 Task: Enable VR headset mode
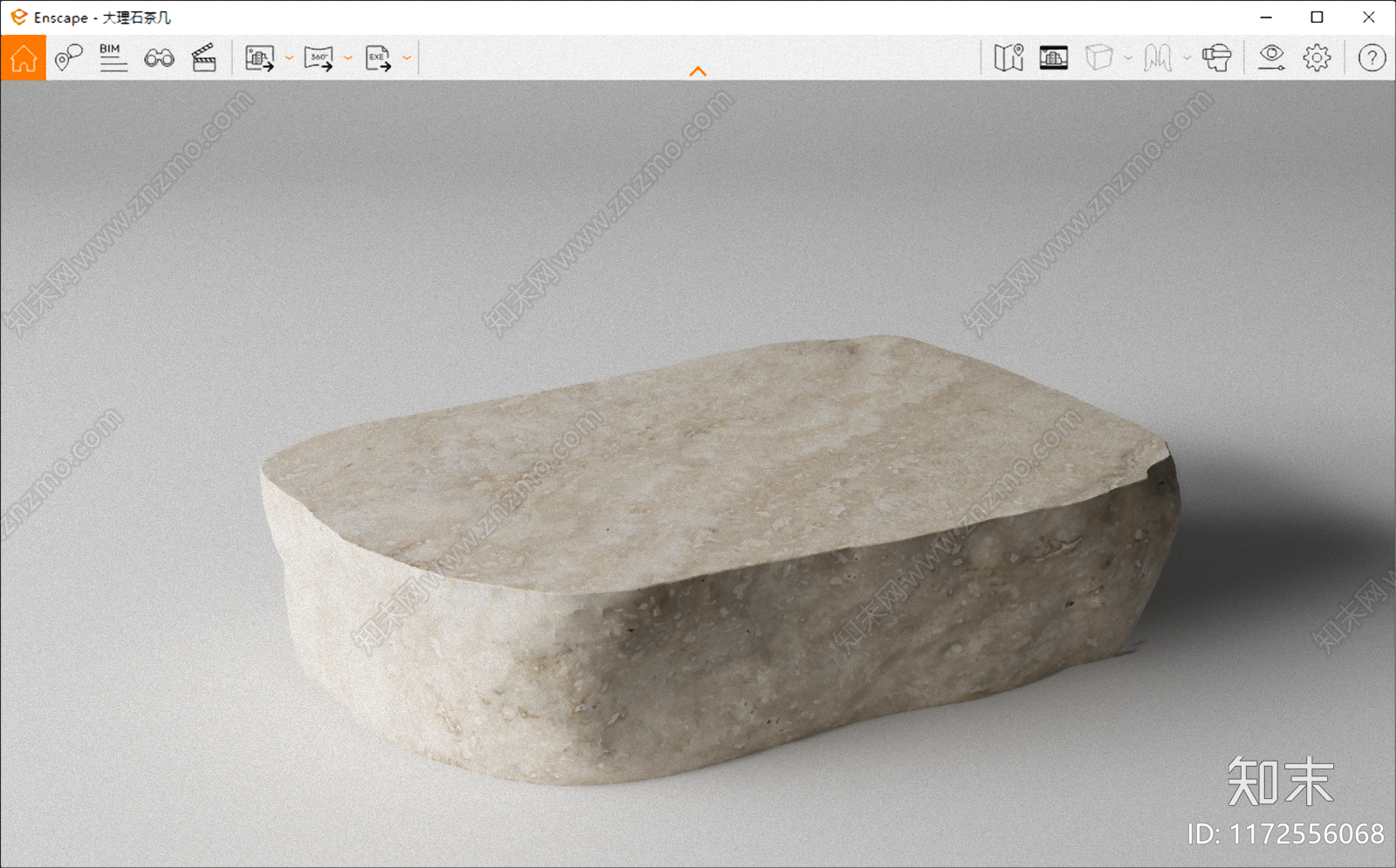coord(1216,58)
